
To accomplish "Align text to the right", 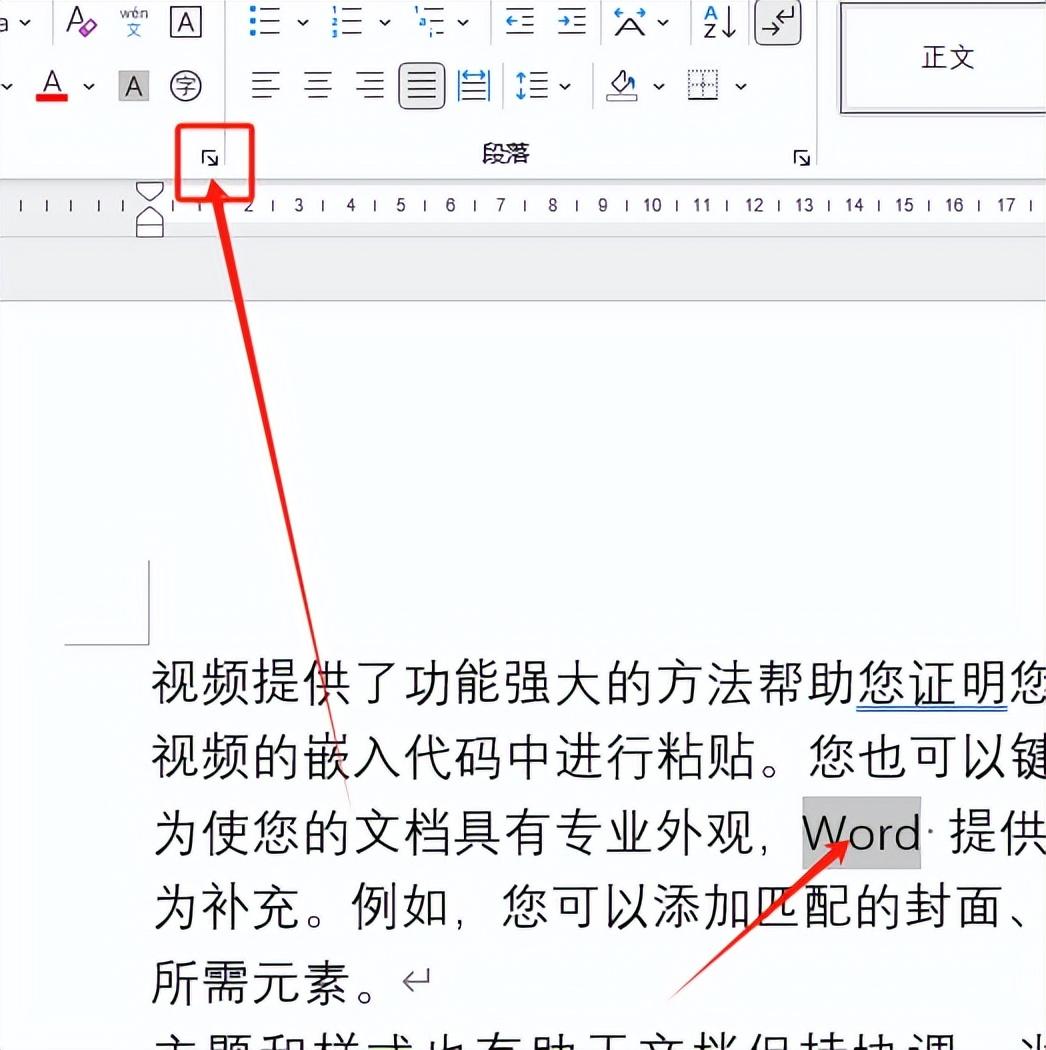I will 370,86.
